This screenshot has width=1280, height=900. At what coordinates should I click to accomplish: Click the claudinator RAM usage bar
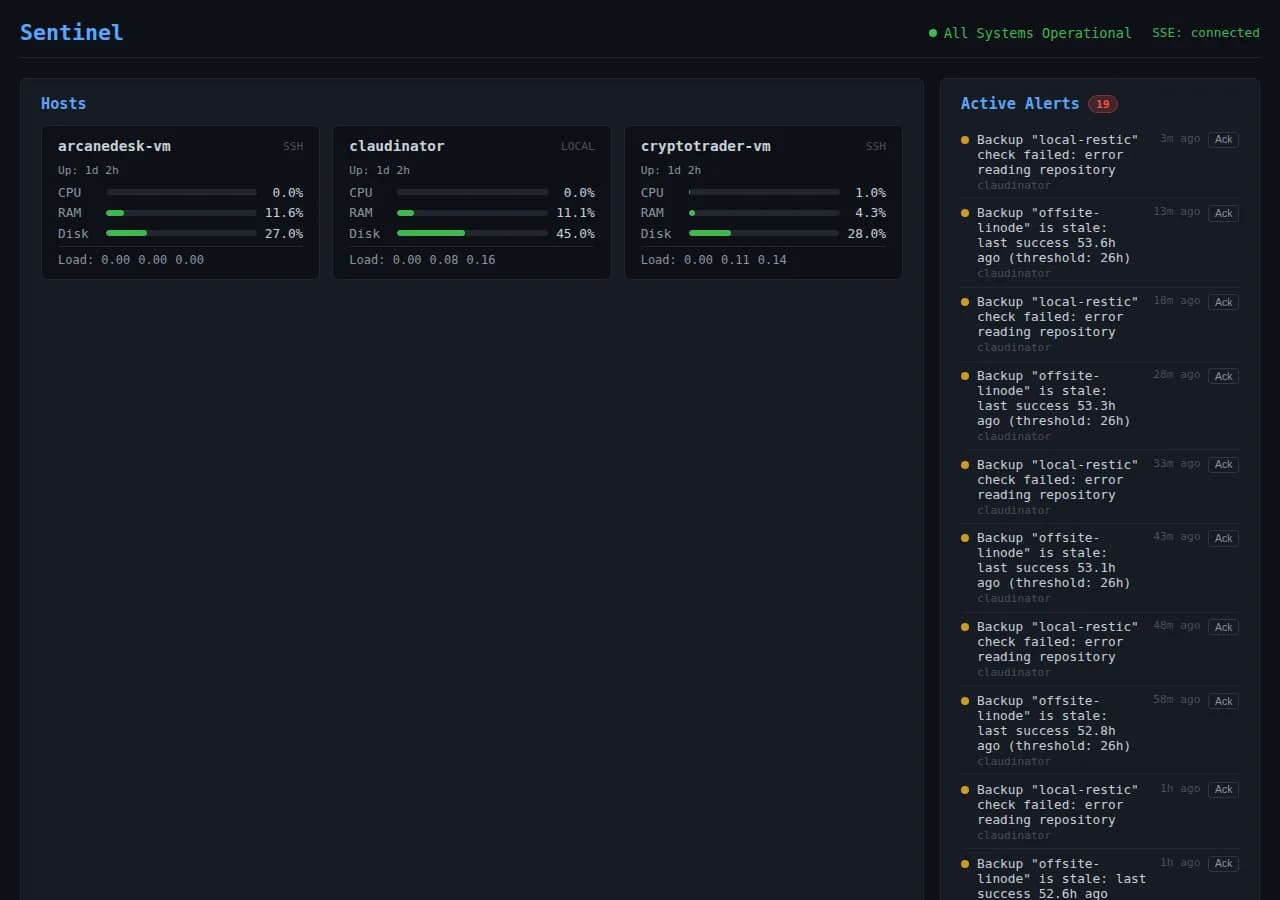pos(473,213)
